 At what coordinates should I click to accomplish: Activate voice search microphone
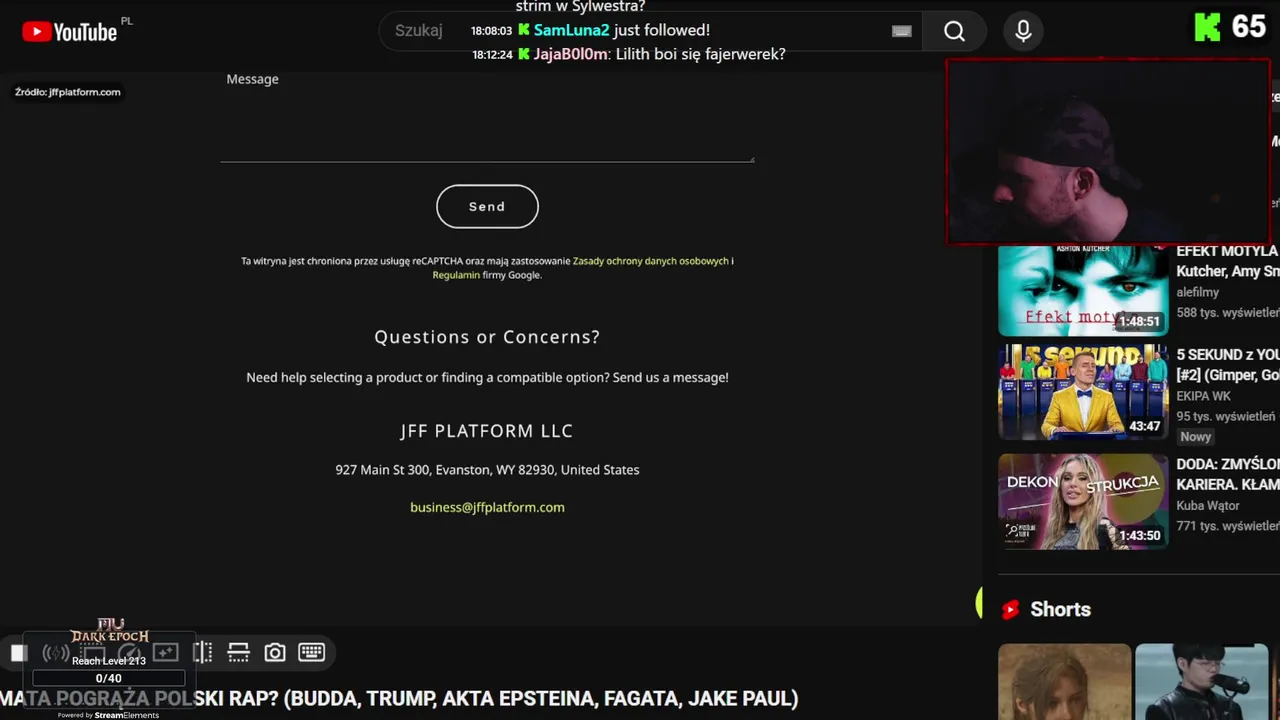(x=1023, y=31)
